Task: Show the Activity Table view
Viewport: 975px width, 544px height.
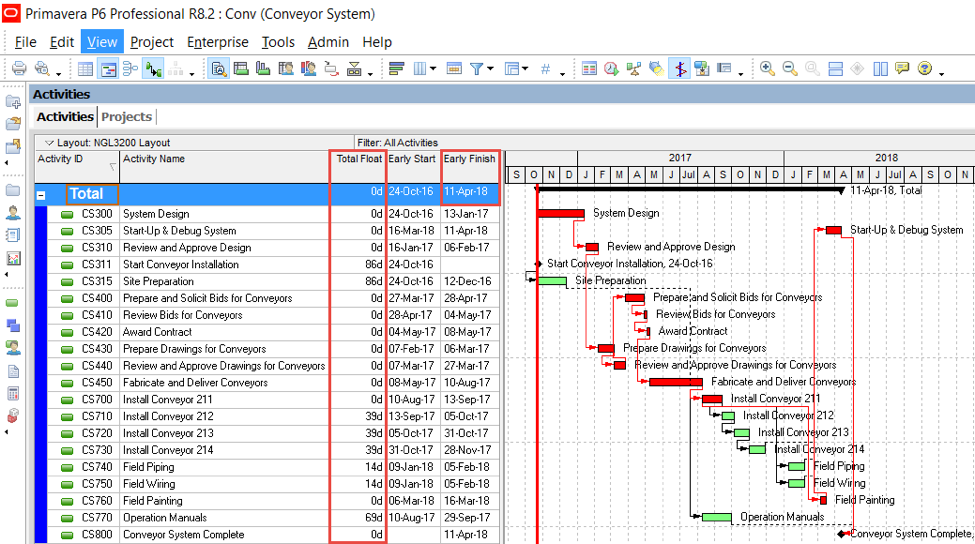Action: pos(86,68)
